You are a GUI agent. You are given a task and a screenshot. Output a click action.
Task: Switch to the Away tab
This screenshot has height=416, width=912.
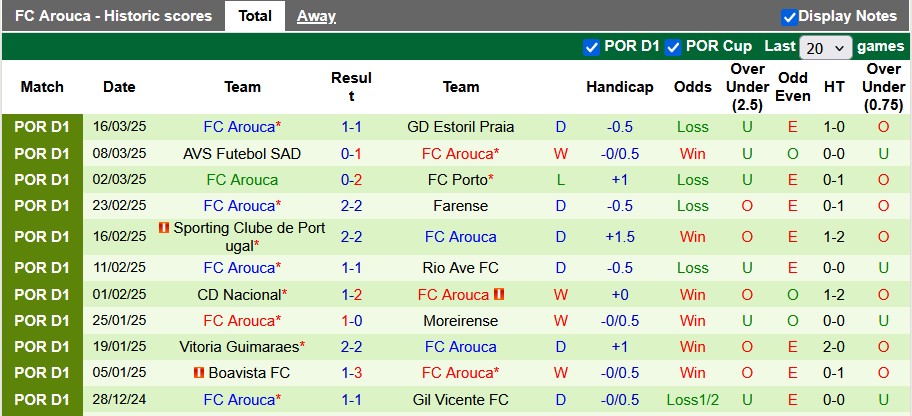[x=316, y=16]
